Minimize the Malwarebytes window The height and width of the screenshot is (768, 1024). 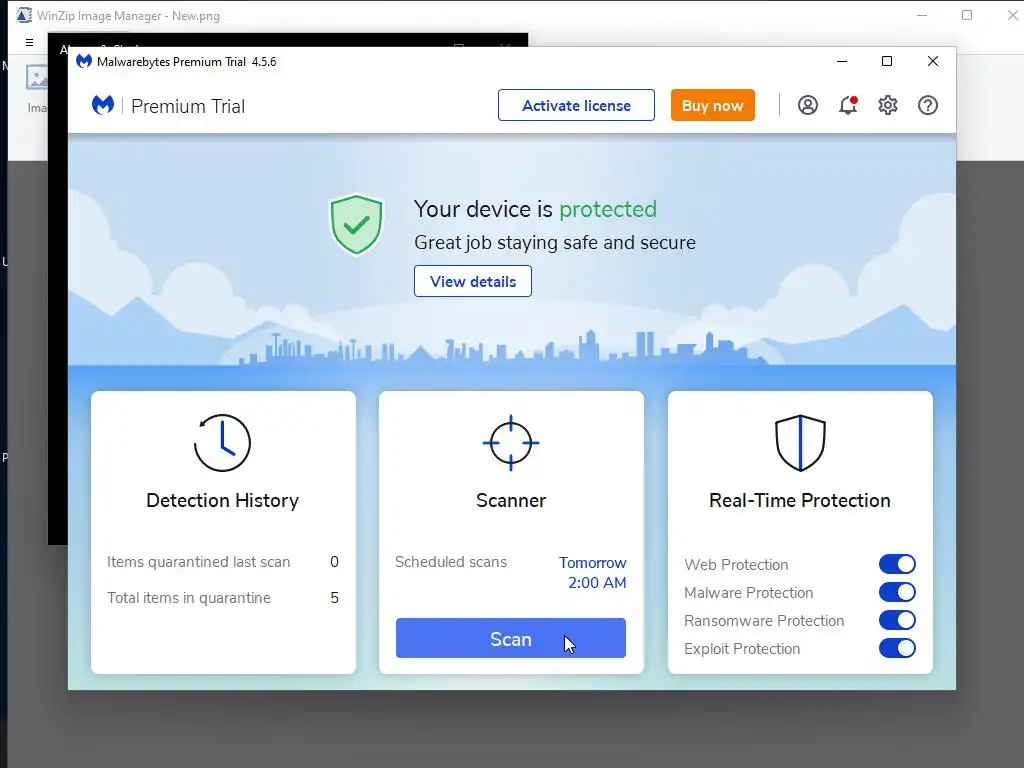[x=842, y=61]
